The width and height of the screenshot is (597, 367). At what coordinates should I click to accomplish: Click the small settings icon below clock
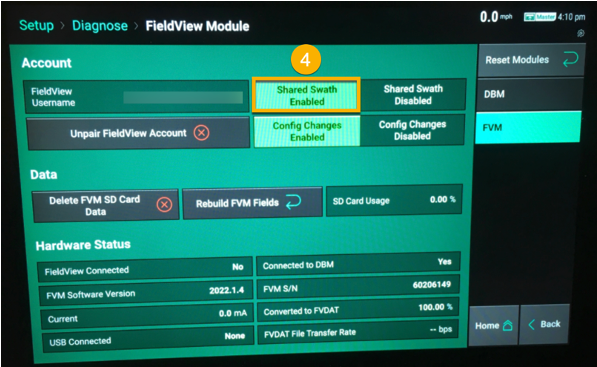(581, 33)
